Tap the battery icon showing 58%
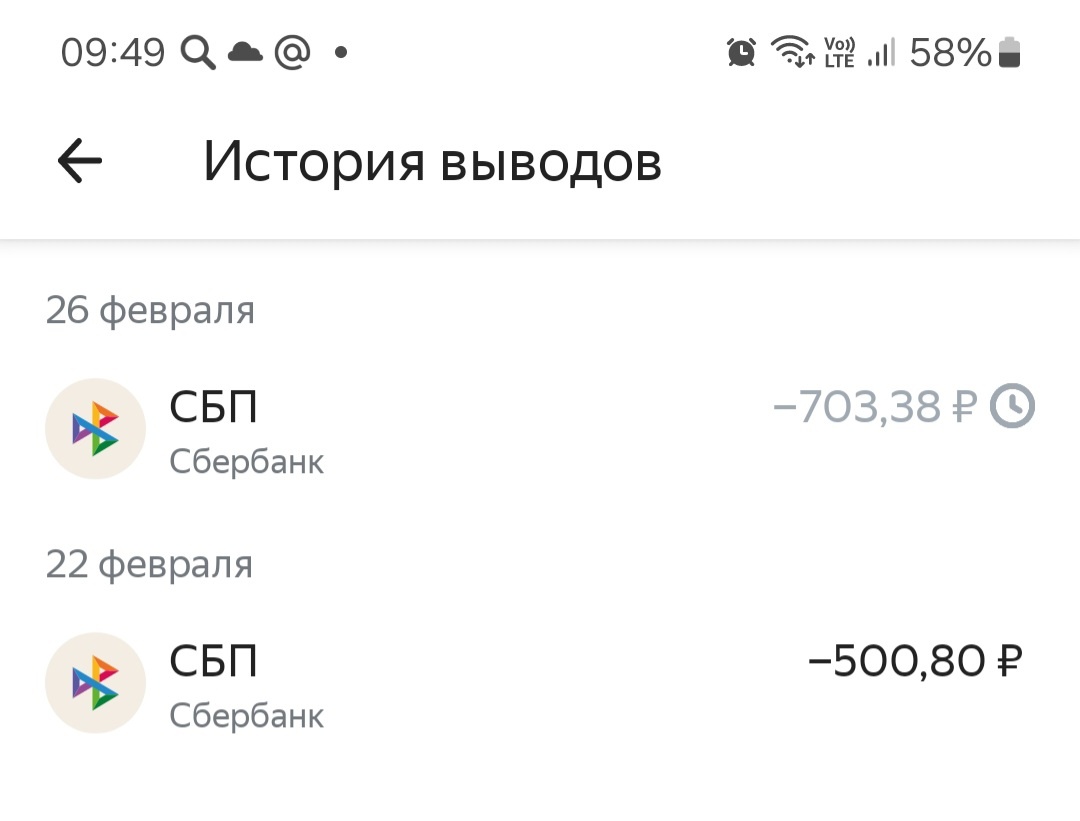This screenshot has height=821, width=1080. (x=1007, y=51)
